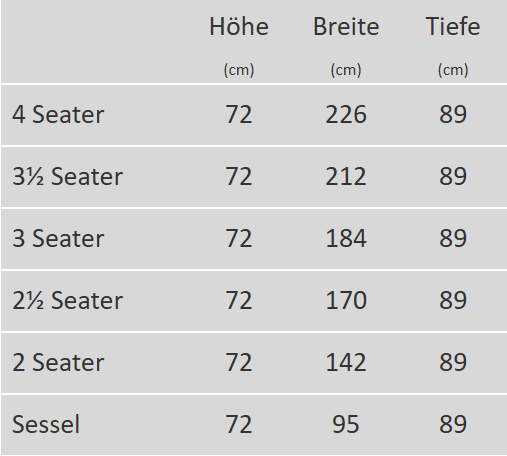Select the 4 Seater row label
Viewport: 507px width, 456px height.
58,114
